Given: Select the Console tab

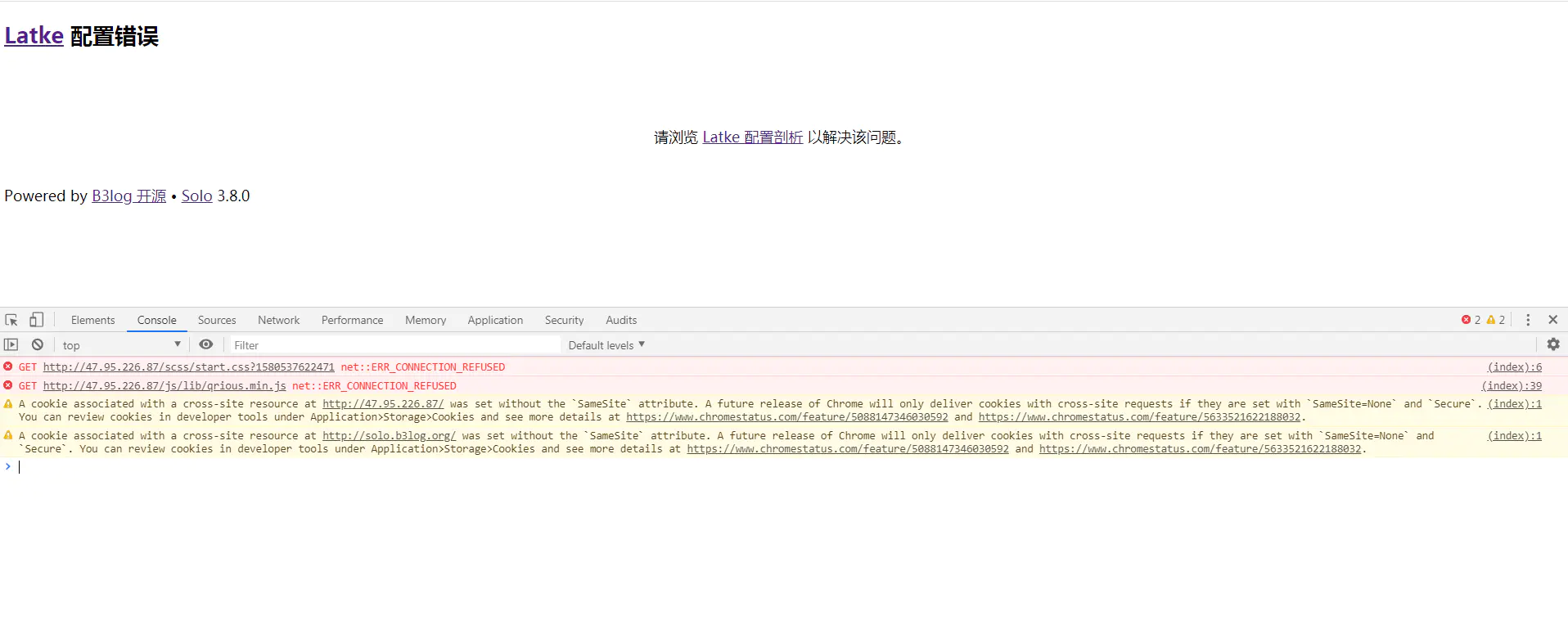Looking at the screenshot, I should [156, 320].
